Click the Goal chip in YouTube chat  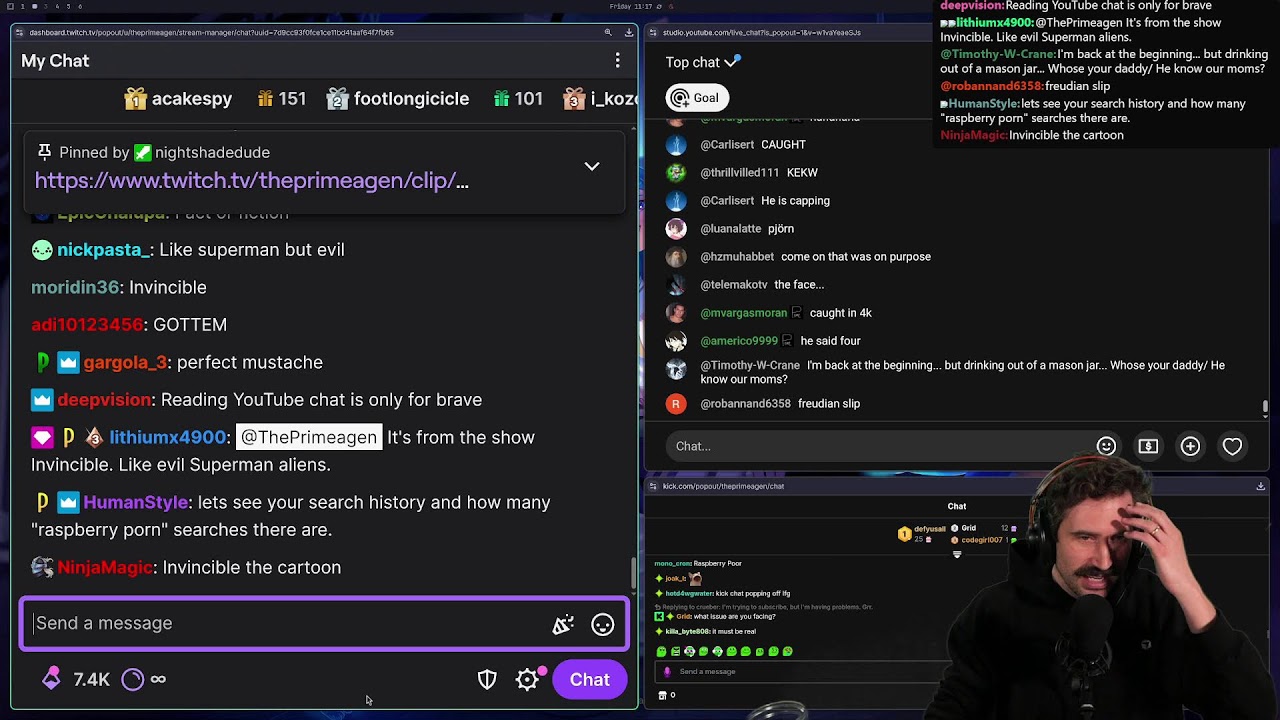pyautogui.click(x=697, y=97)
